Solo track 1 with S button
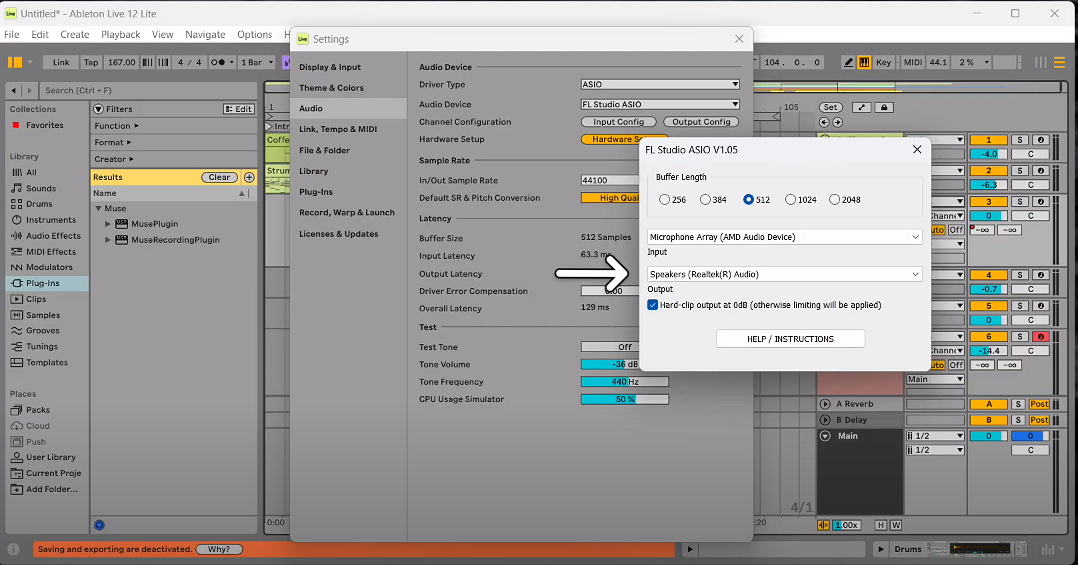 tap(1020, 140)
